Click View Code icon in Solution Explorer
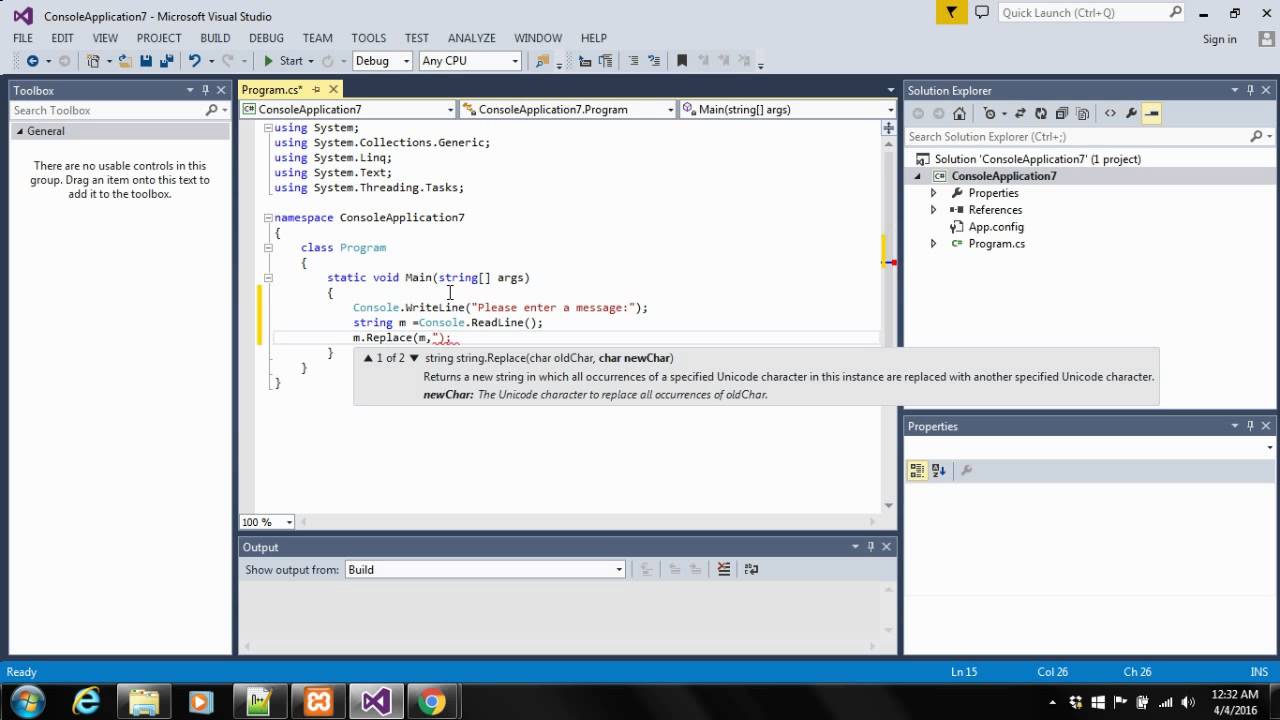This screenshot has height=720, width=1280. pos(1110,113)
